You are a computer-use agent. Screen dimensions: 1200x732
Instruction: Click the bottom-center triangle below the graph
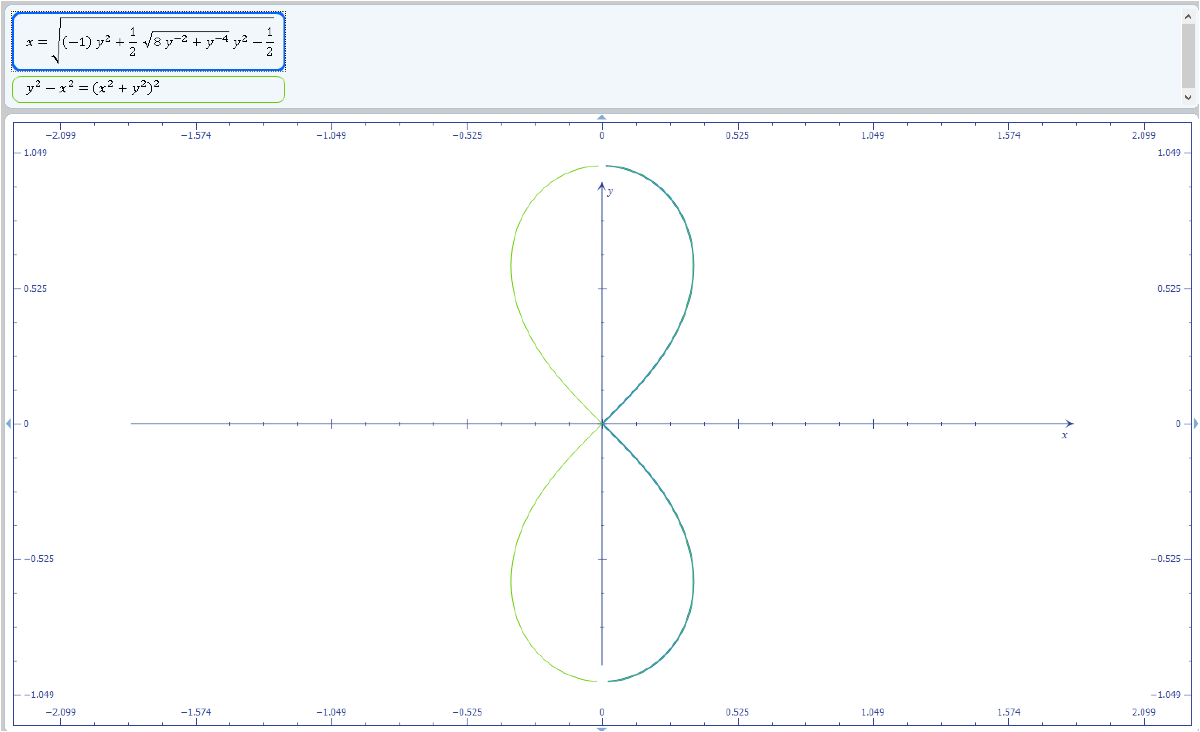click(601, 729)
